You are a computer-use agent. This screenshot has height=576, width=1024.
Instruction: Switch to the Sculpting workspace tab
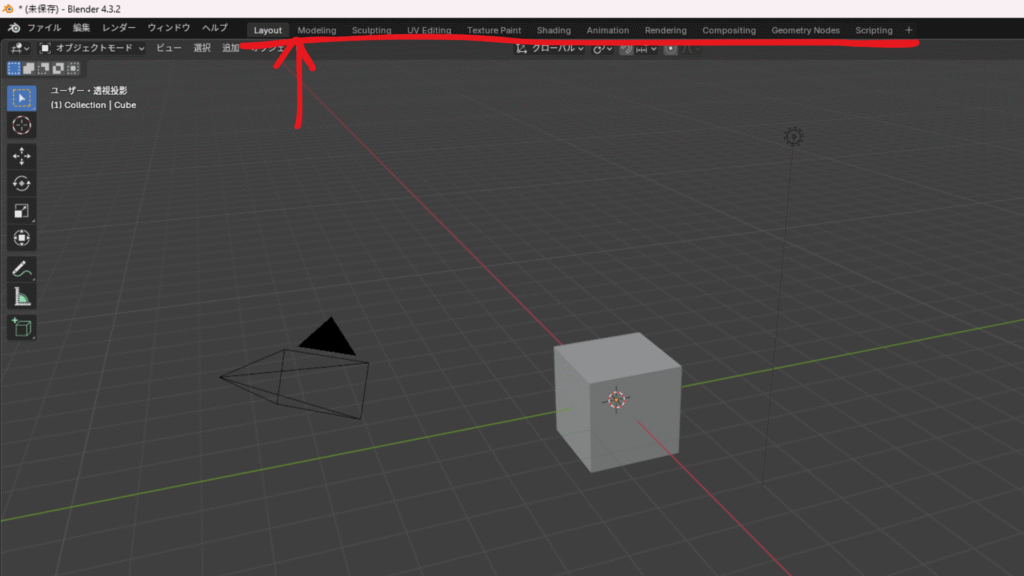click(371, 30)
